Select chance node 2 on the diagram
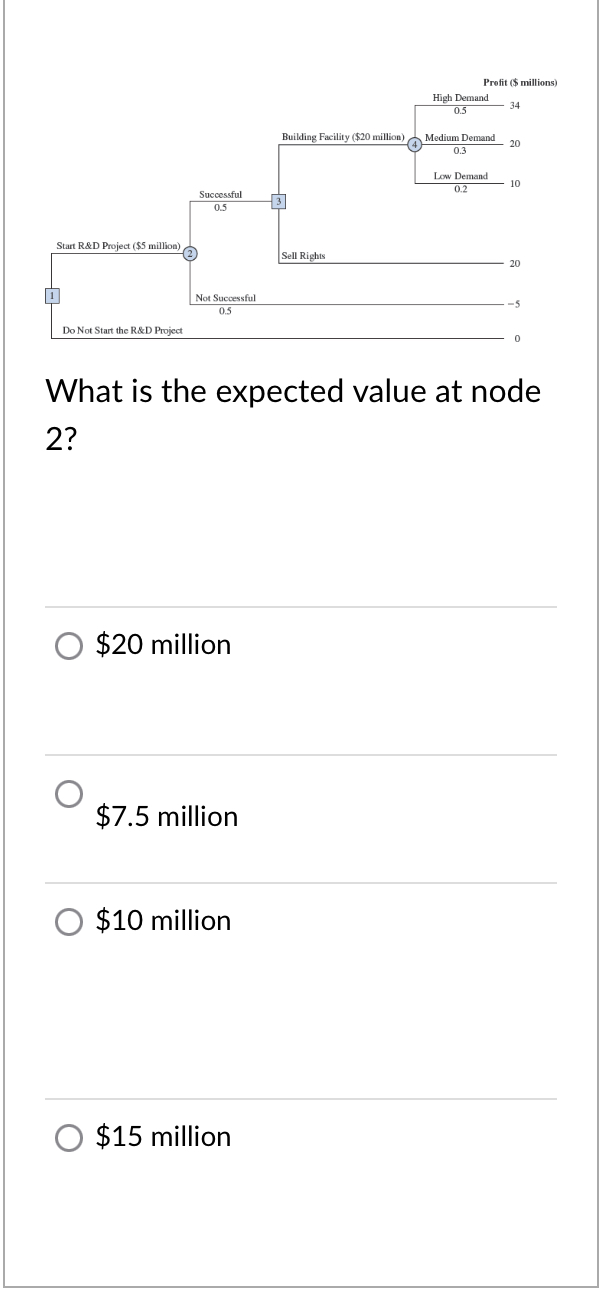 click(x=189, y=254)
